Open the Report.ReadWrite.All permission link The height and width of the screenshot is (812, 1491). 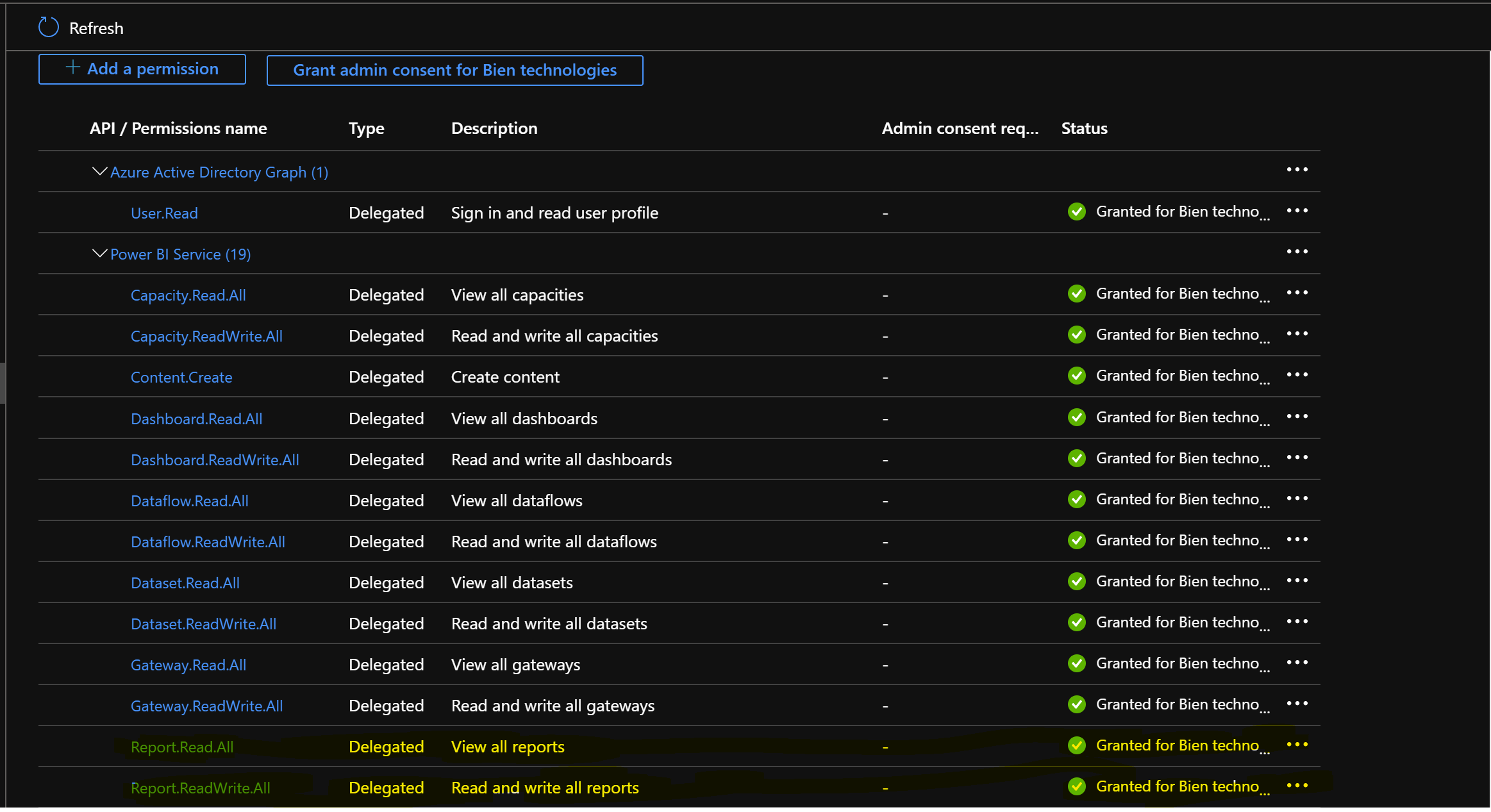pos(201,788)
